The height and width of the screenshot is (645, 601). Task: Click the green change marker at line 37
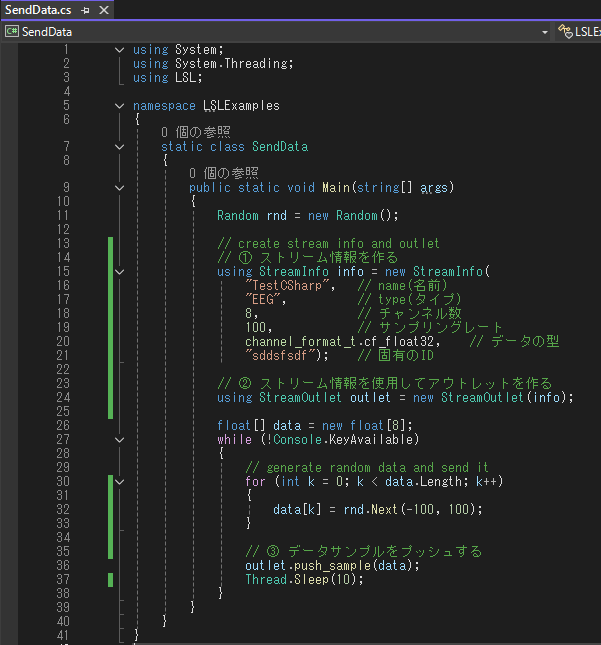110,580
